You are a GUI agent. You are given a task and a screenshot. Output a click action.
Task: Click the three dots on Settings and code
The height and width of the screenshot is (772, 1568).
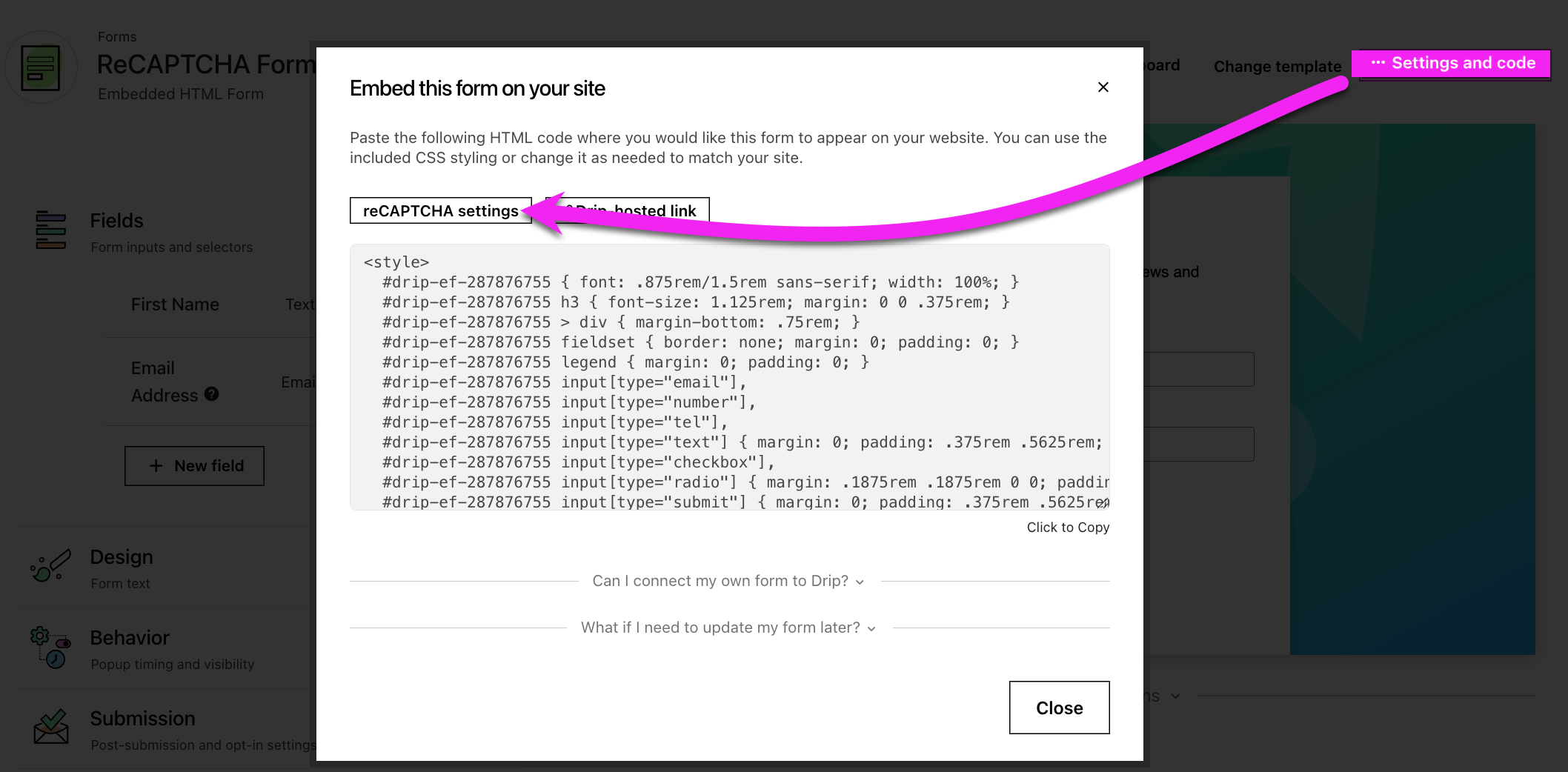(1378, 63)
